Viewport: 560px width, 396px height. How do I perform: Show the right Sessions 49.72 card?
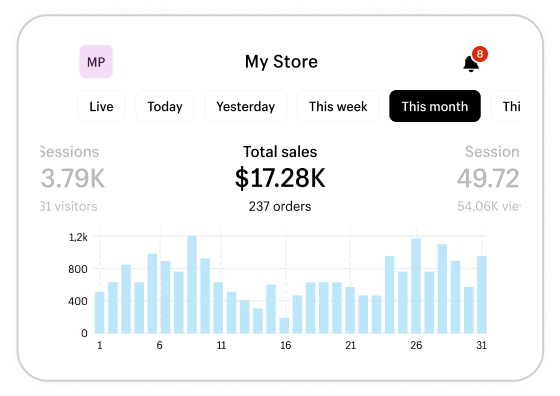pos(489,178)
